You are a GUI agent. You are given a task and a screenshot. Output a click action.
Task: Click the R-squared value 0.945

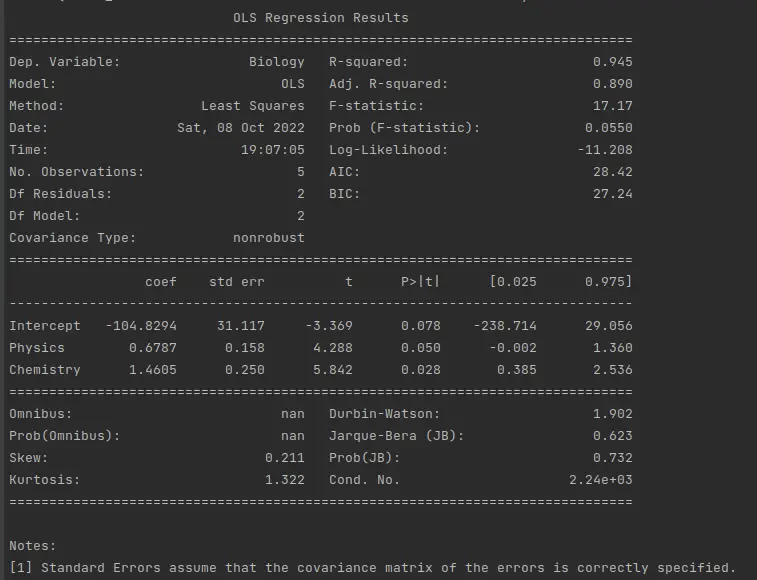(613, 62)
